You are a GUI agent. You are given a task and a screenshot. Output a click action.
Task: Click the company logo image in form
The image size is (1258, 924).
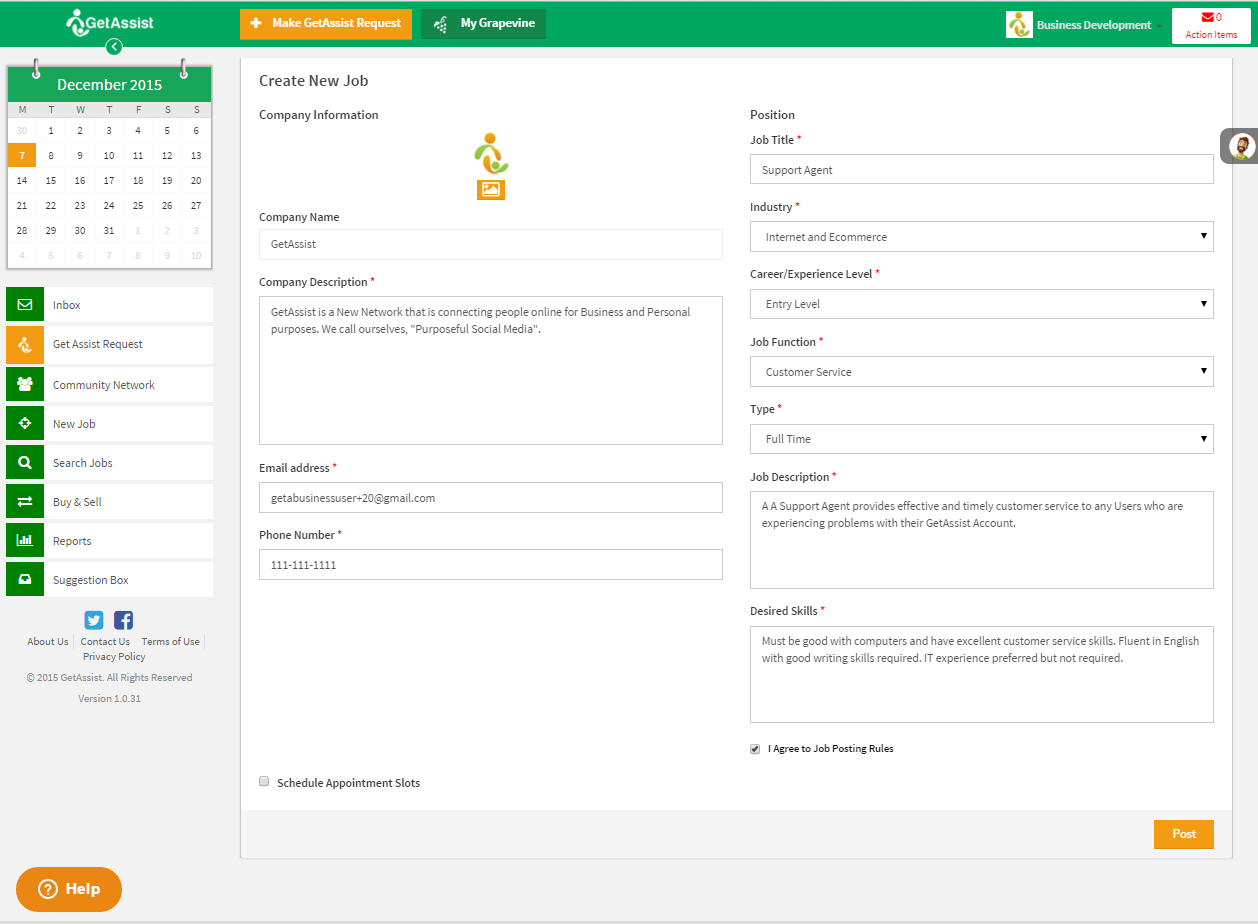491,153
